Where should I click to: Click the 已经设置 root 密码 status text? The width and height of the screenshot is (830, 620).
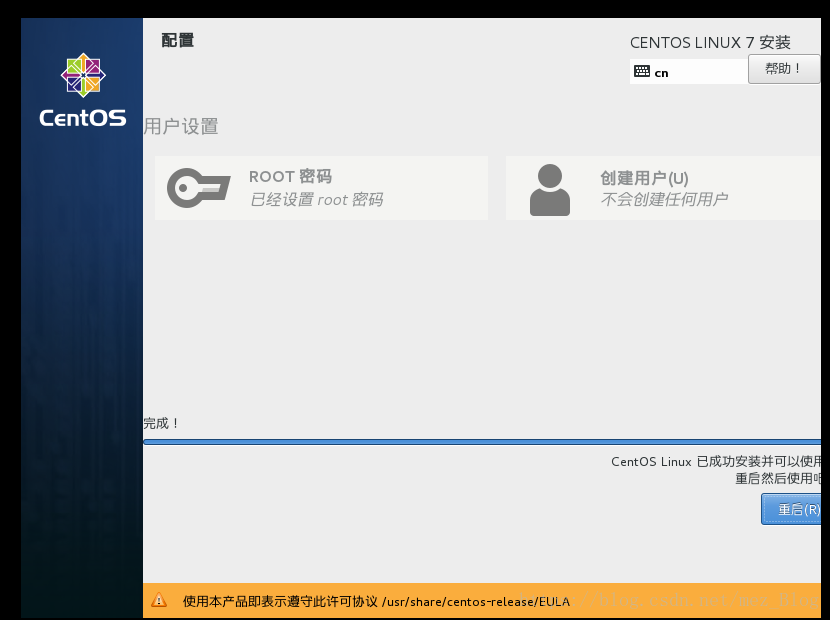315,199
